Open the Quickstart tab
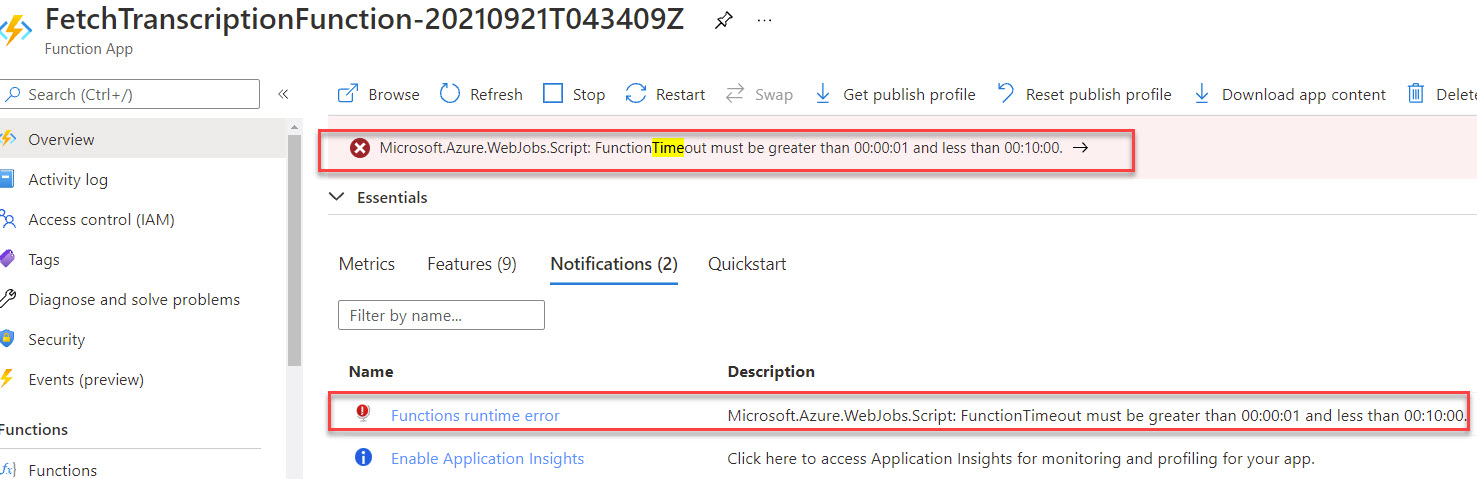Viewport: 1477px width, 479px height. (x=747, y=264)
